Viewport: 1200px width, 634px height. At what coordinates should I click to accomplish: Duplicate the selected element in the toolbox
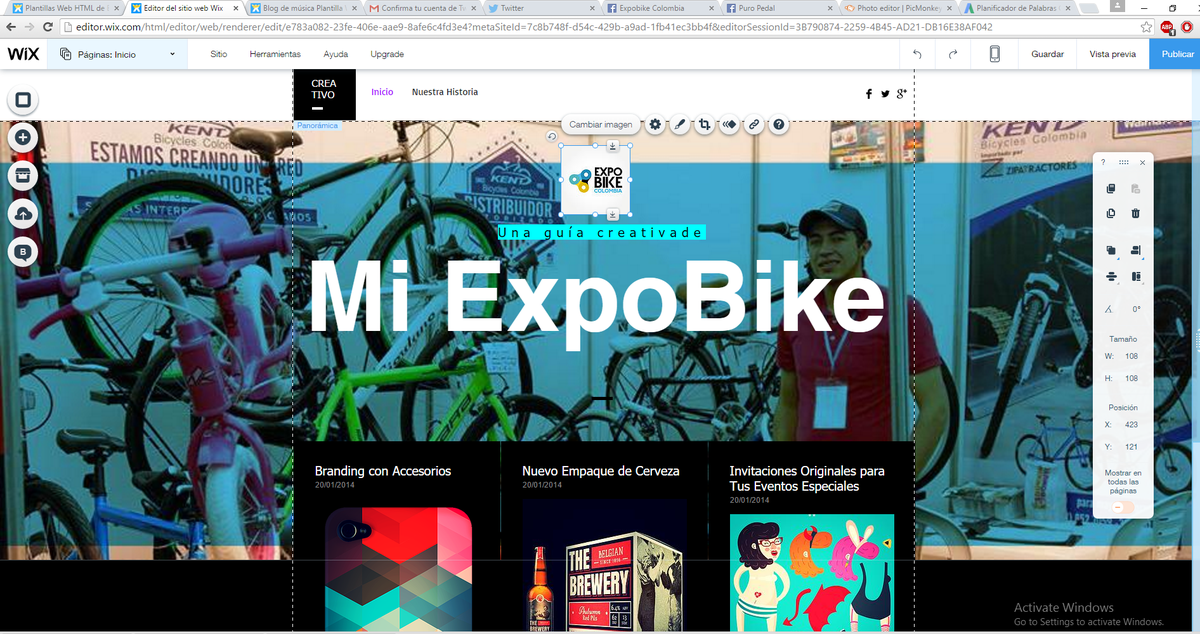pos(1111,213)
